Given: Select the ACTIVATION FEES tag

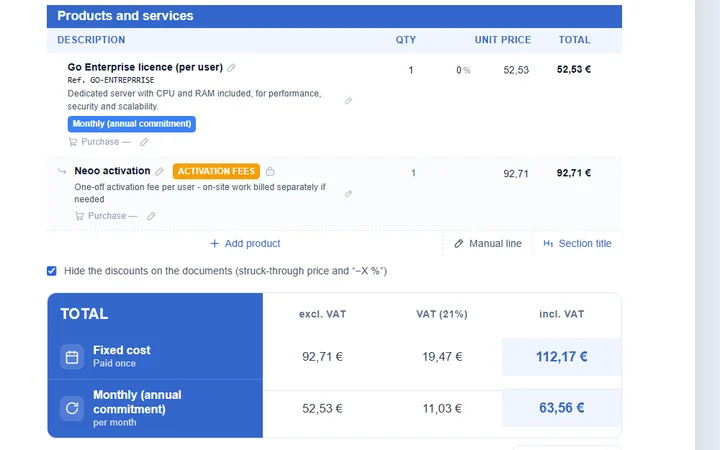Looking at the screenshot, I should [216, 171].
